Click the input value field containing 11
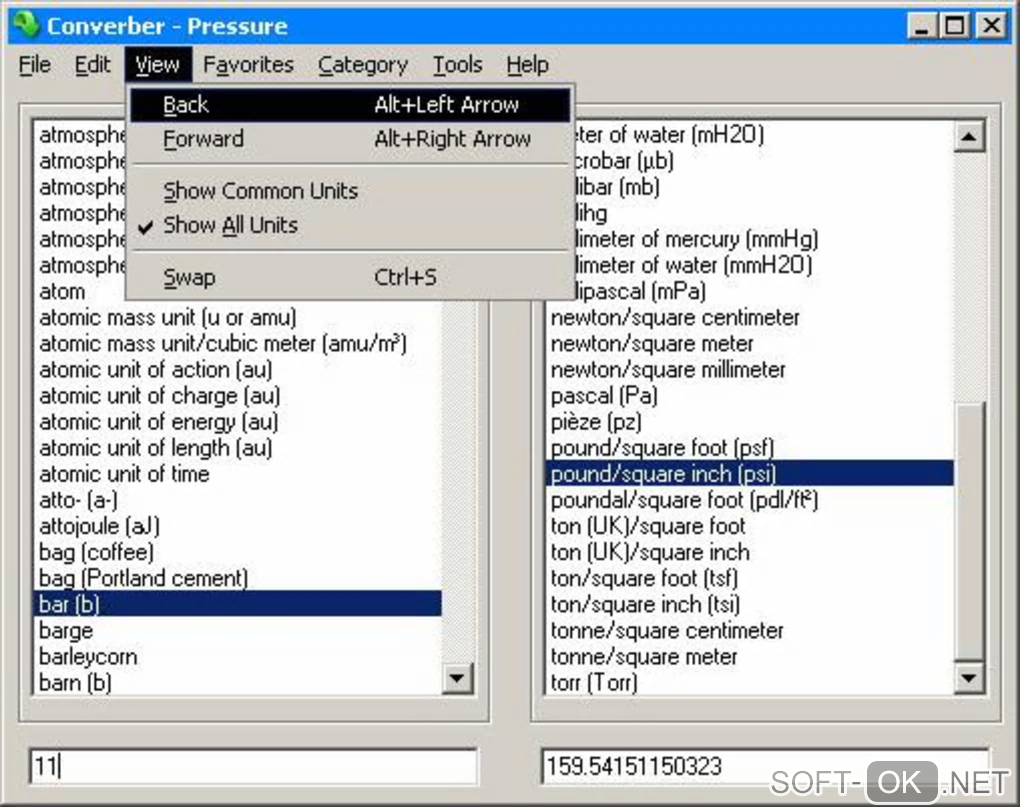The image size is (1020, 807). click(253, 766)
